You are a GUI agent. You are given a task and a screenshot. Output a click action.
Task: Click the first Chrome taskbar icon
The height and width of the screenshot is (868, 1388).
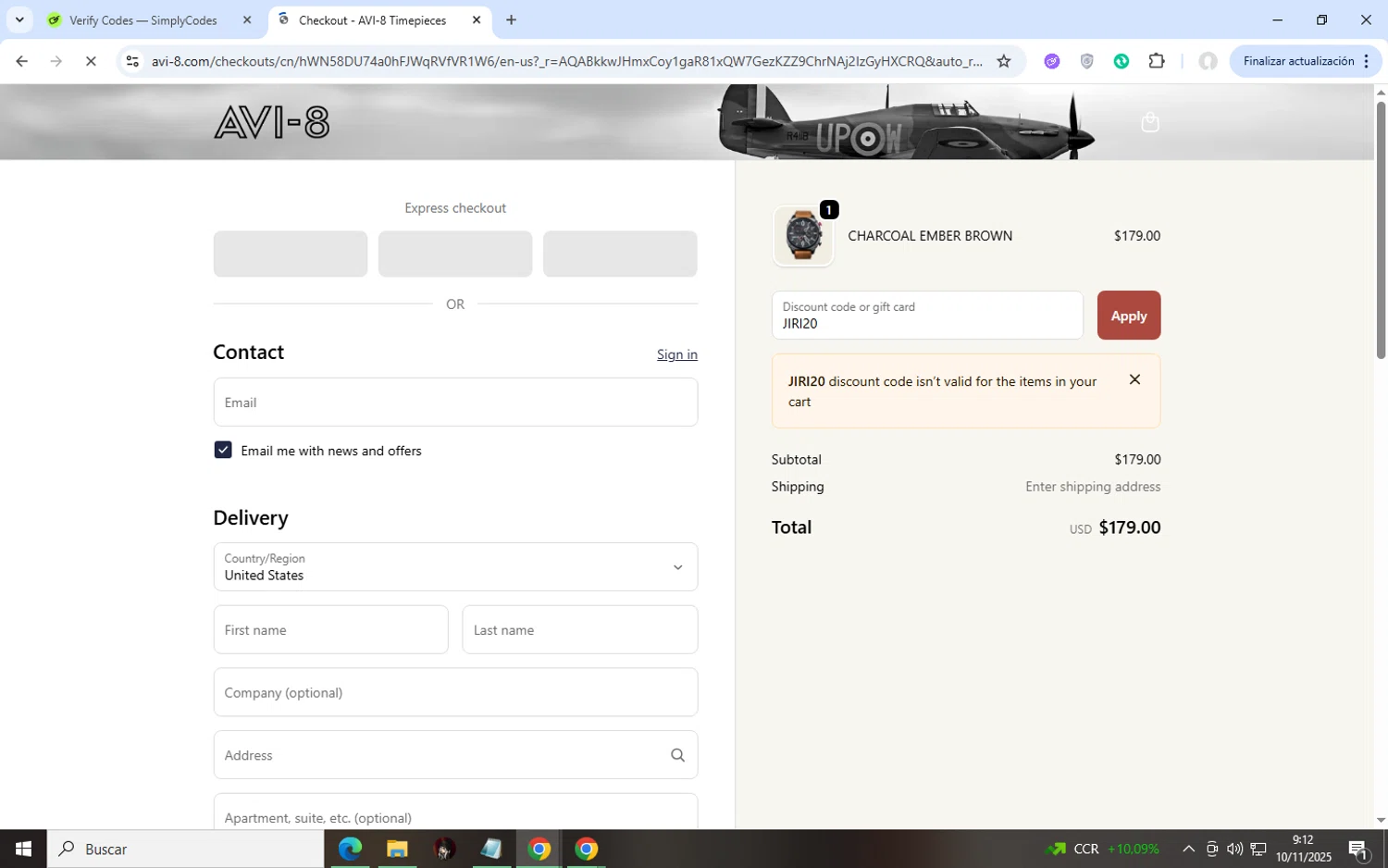539,849
